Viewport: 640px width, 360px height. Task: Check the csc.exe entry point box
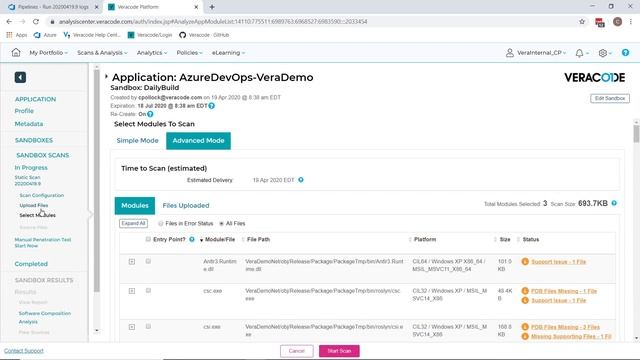(x=148, y=291)
